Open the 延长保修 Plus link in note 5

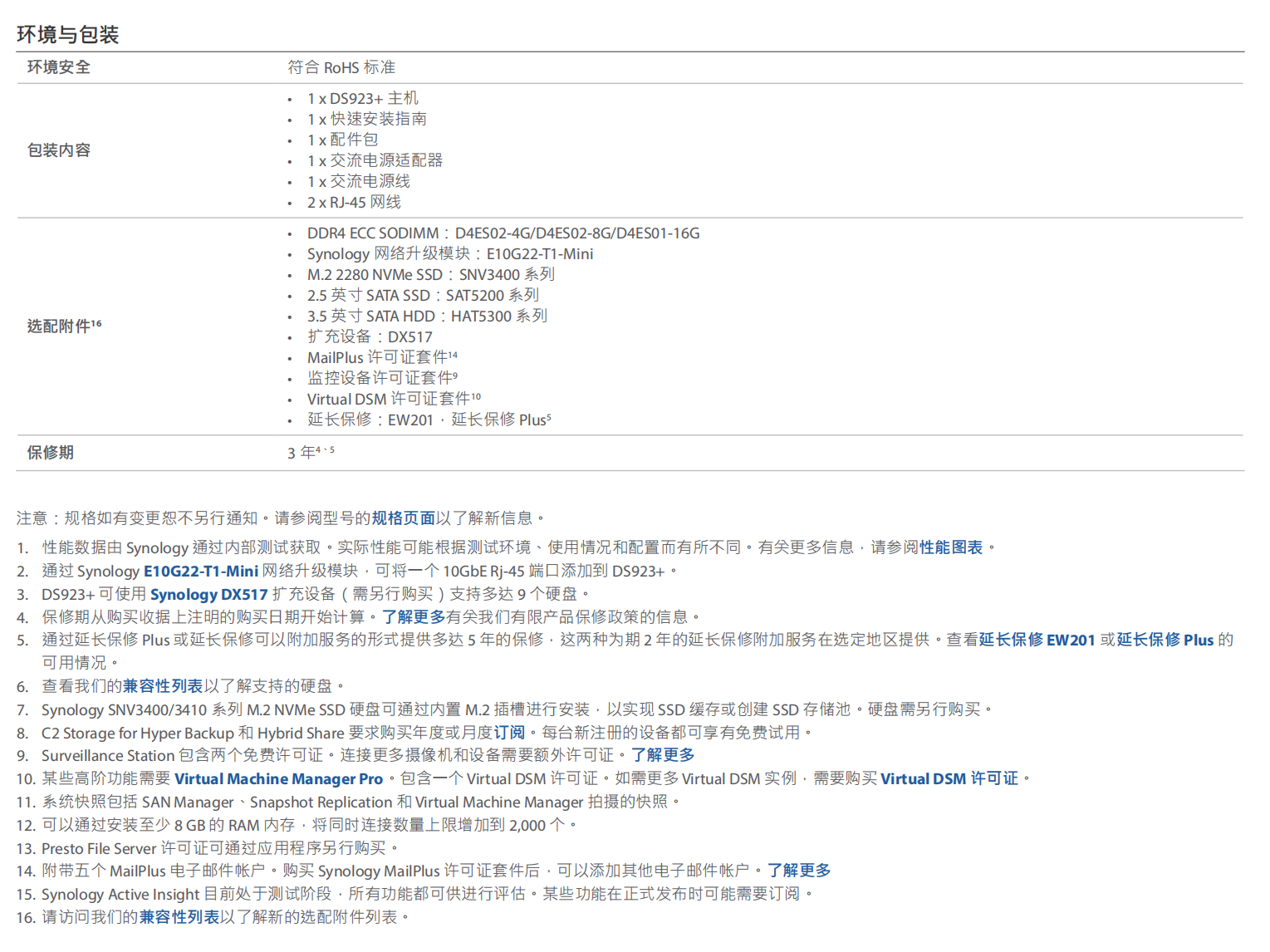point(1168,640)
